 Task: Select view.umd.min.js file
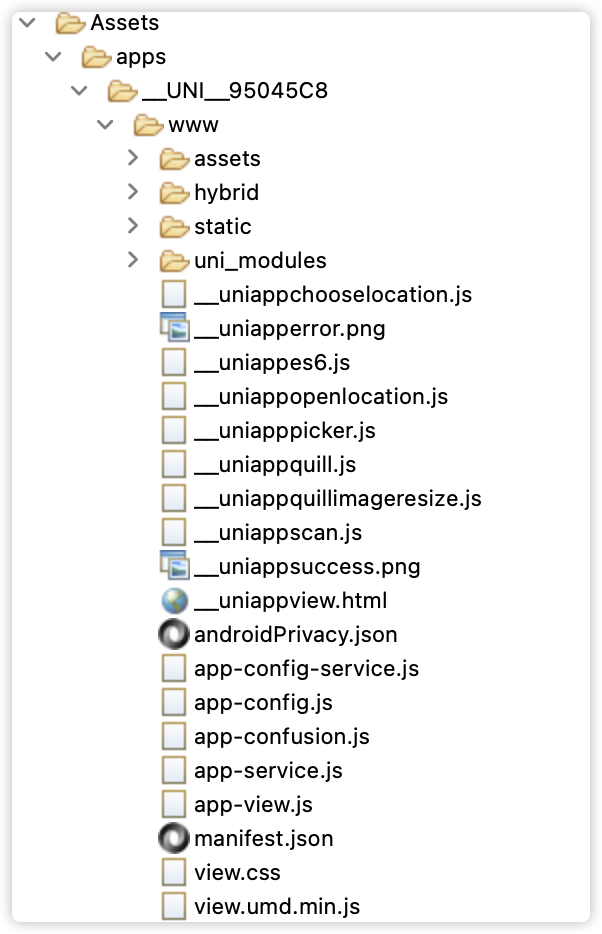coord(276,907)
